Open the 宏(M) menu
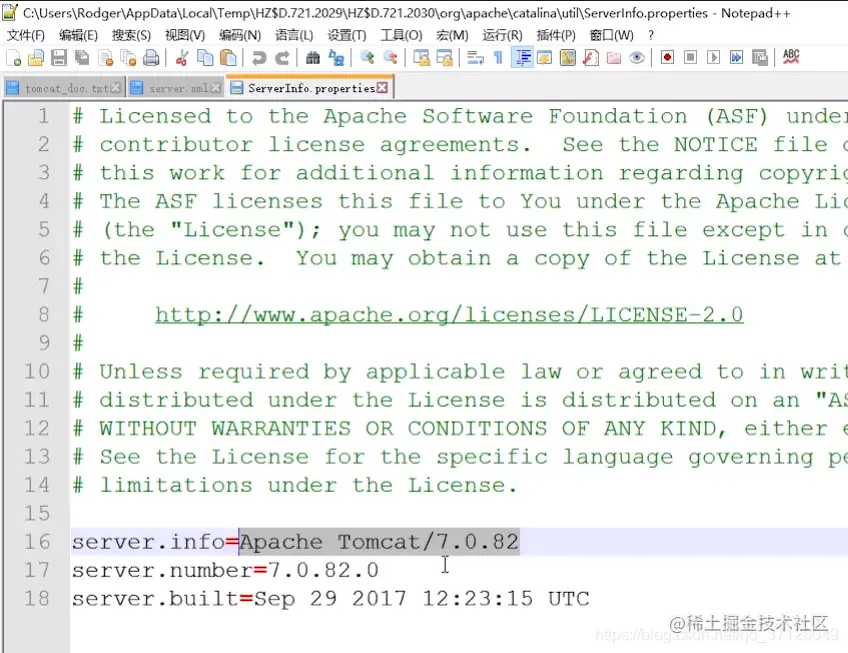 (452, 35)
